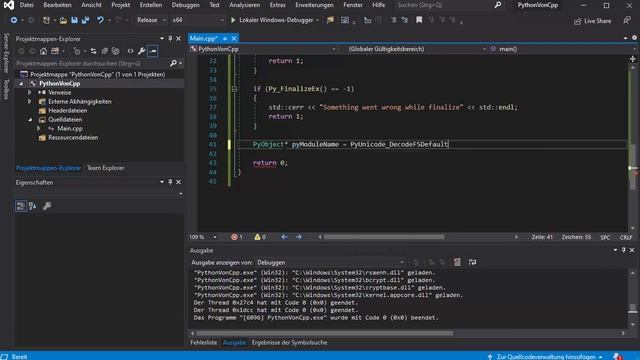Click the clear all output icon
Viewport: 640px width, 360px height.
coord(457,262)
